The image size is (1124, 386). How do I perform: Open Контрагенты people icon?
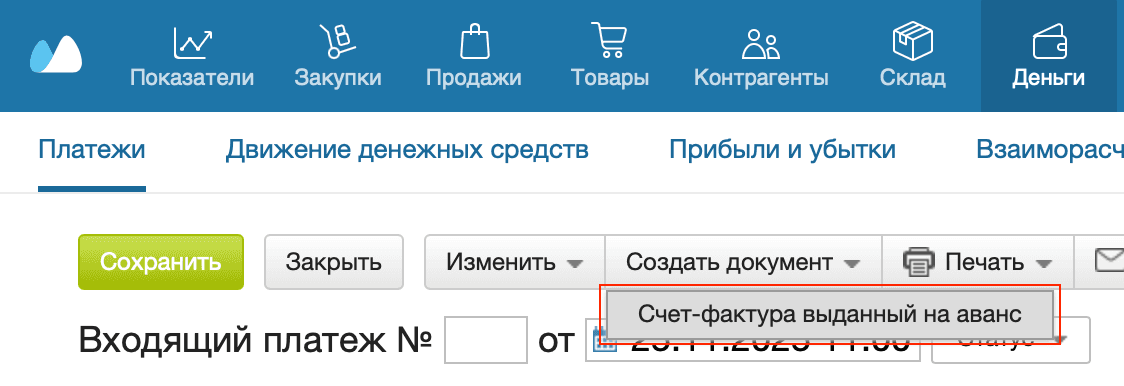[x=761, y=43]
